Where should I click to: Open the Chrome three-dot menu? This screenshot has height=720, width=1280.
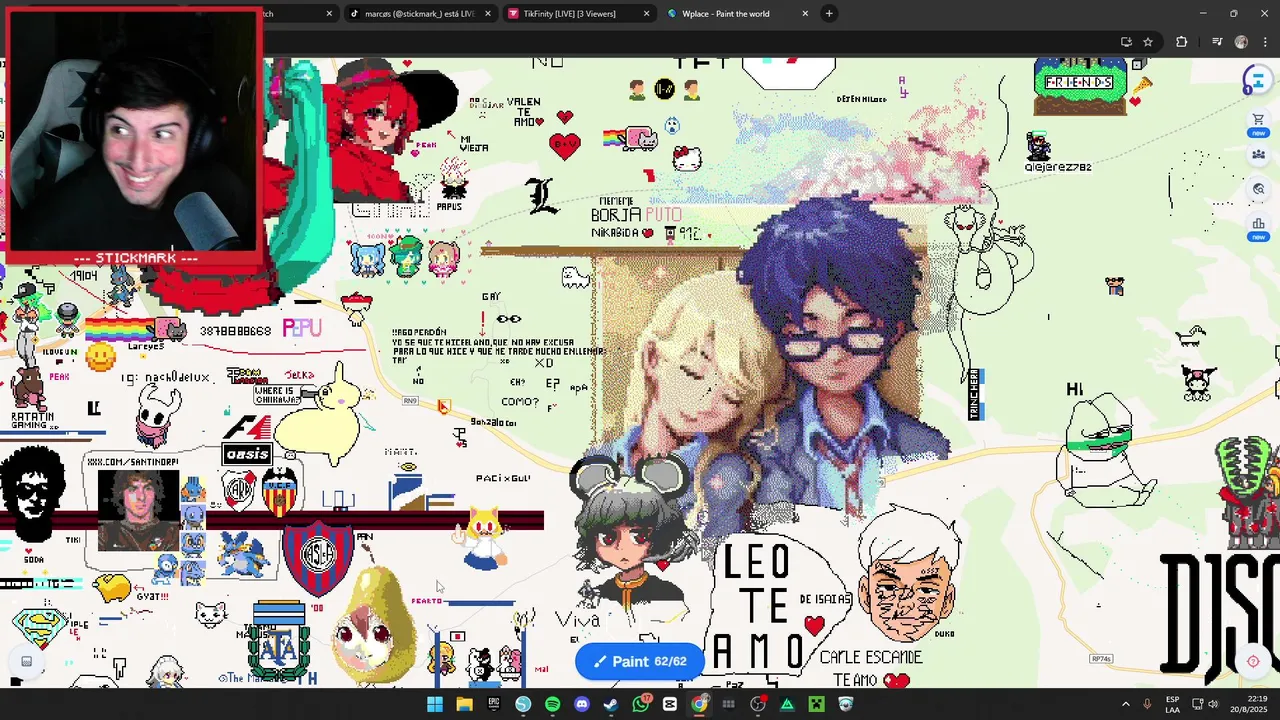pyautogui.click(x=1265, y=42)
